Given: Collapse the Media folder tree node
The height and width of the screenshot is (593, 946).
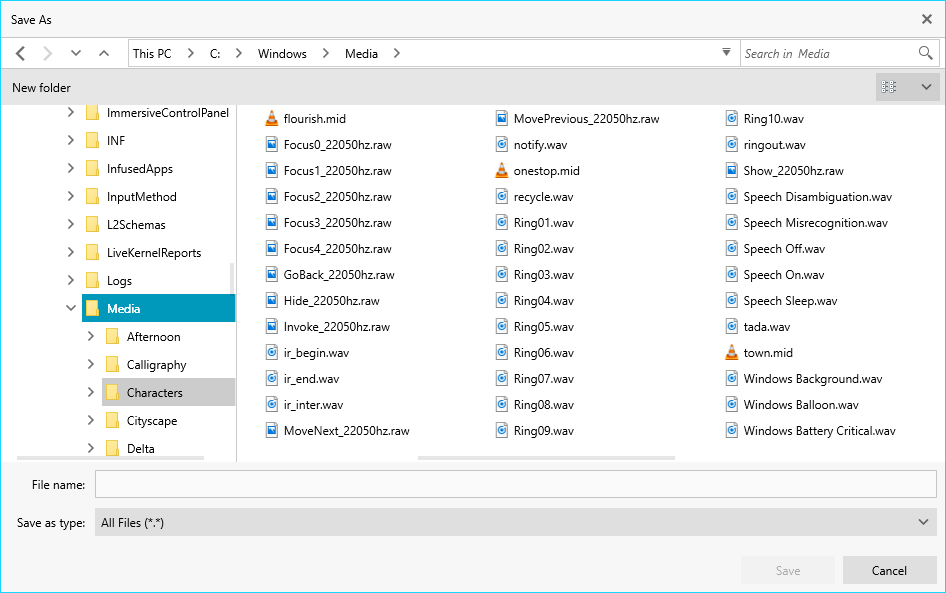Looking at the screenshot, I should [71, 308].
